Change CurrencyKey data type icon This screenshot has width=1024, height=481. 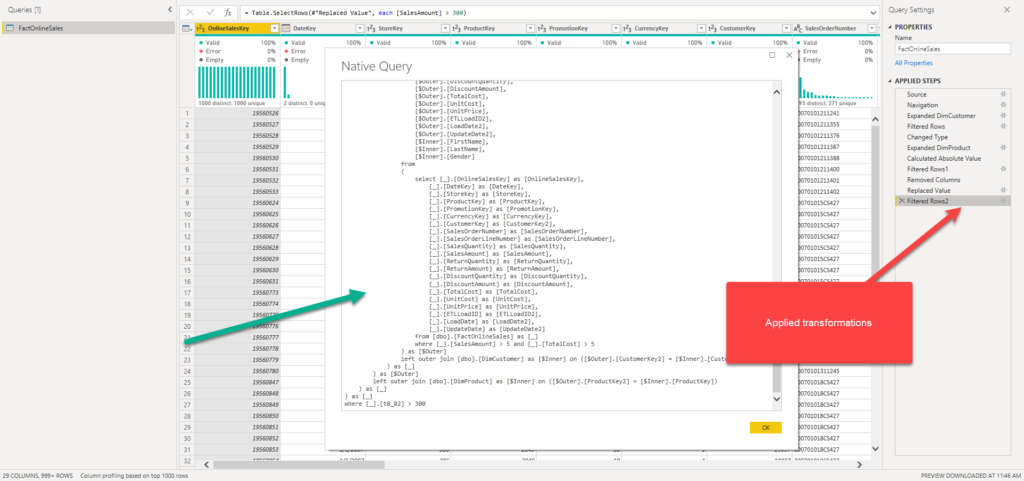pyautogui.click(x=627, y=29)
